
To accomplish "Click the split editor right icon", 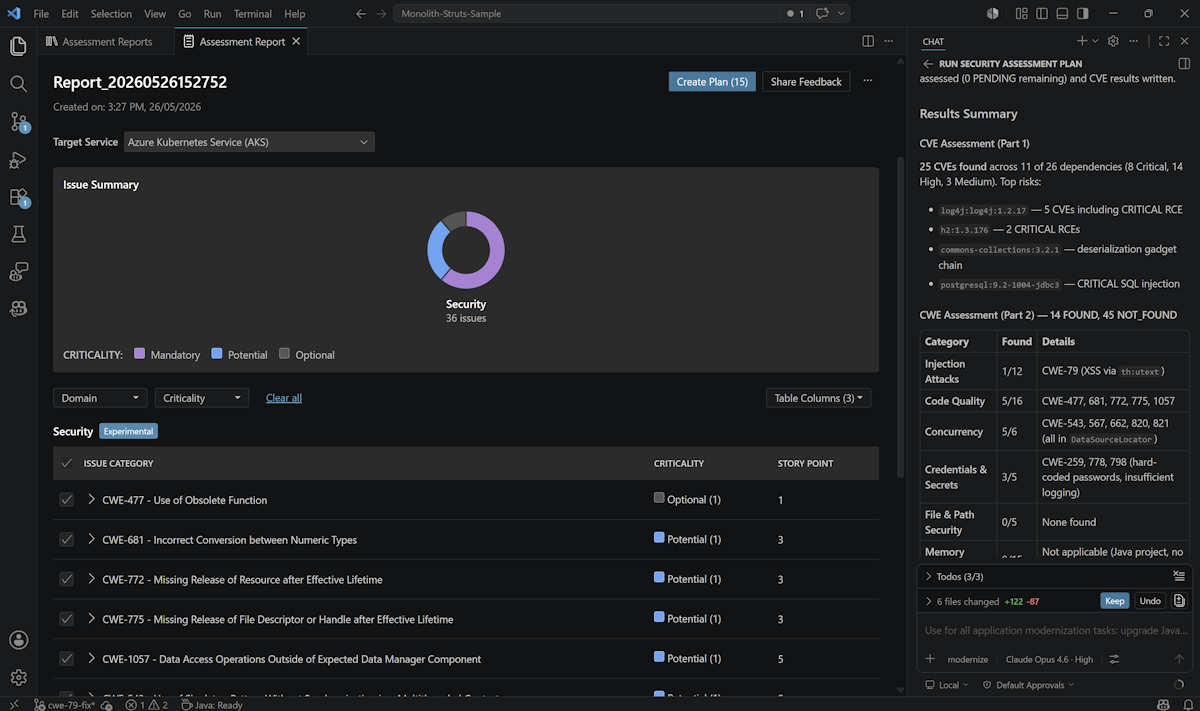I will click(868, 41).
